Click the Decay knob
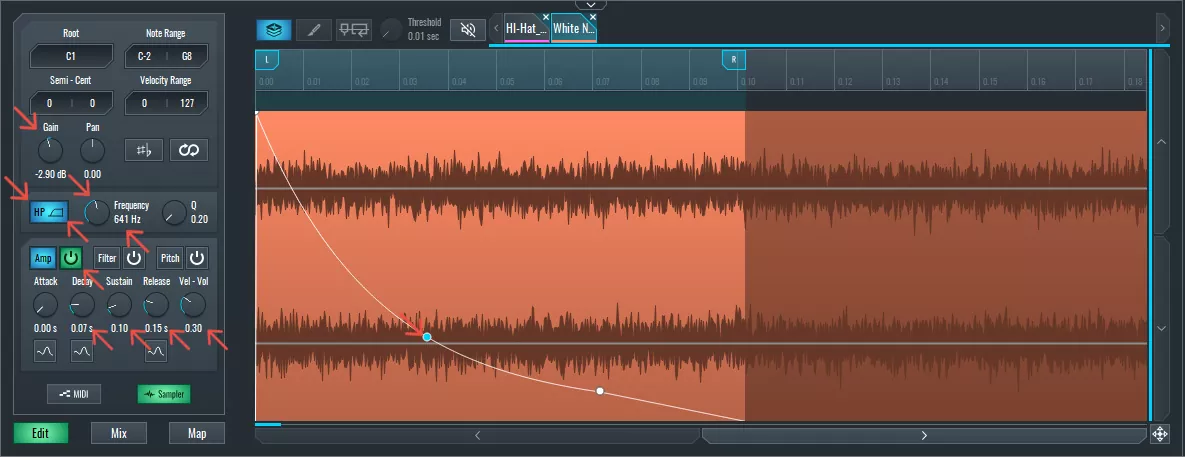This screenshot has width=1185, height=457. click(82, 305)
